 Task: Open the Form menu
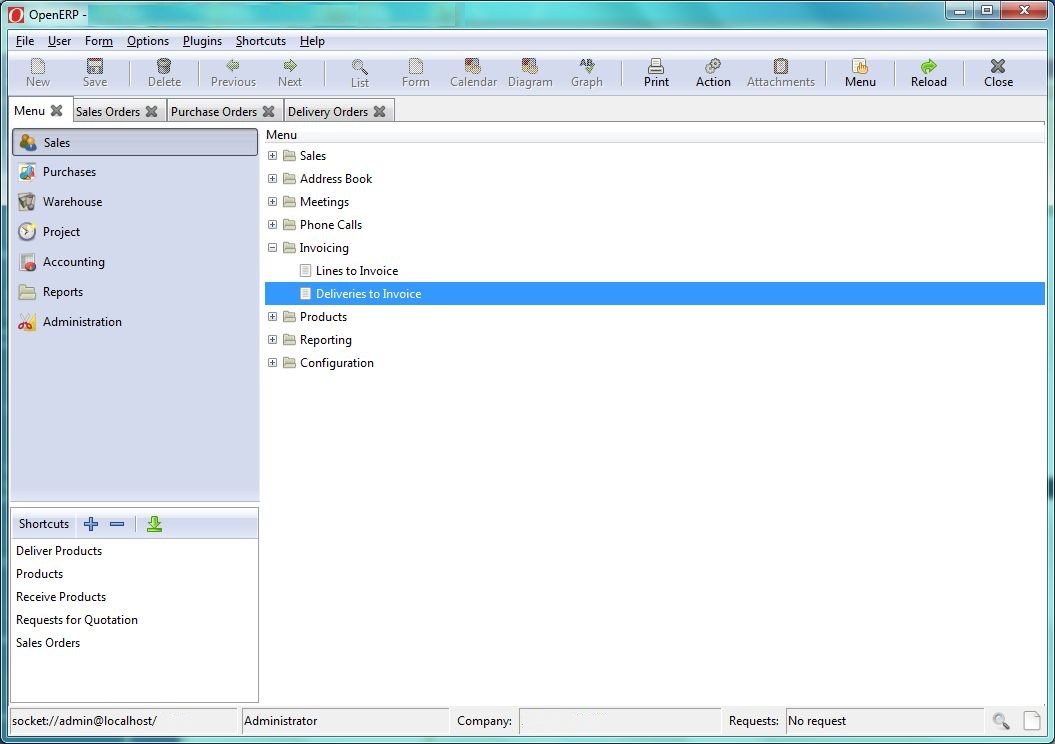click(x=99, y=41)
